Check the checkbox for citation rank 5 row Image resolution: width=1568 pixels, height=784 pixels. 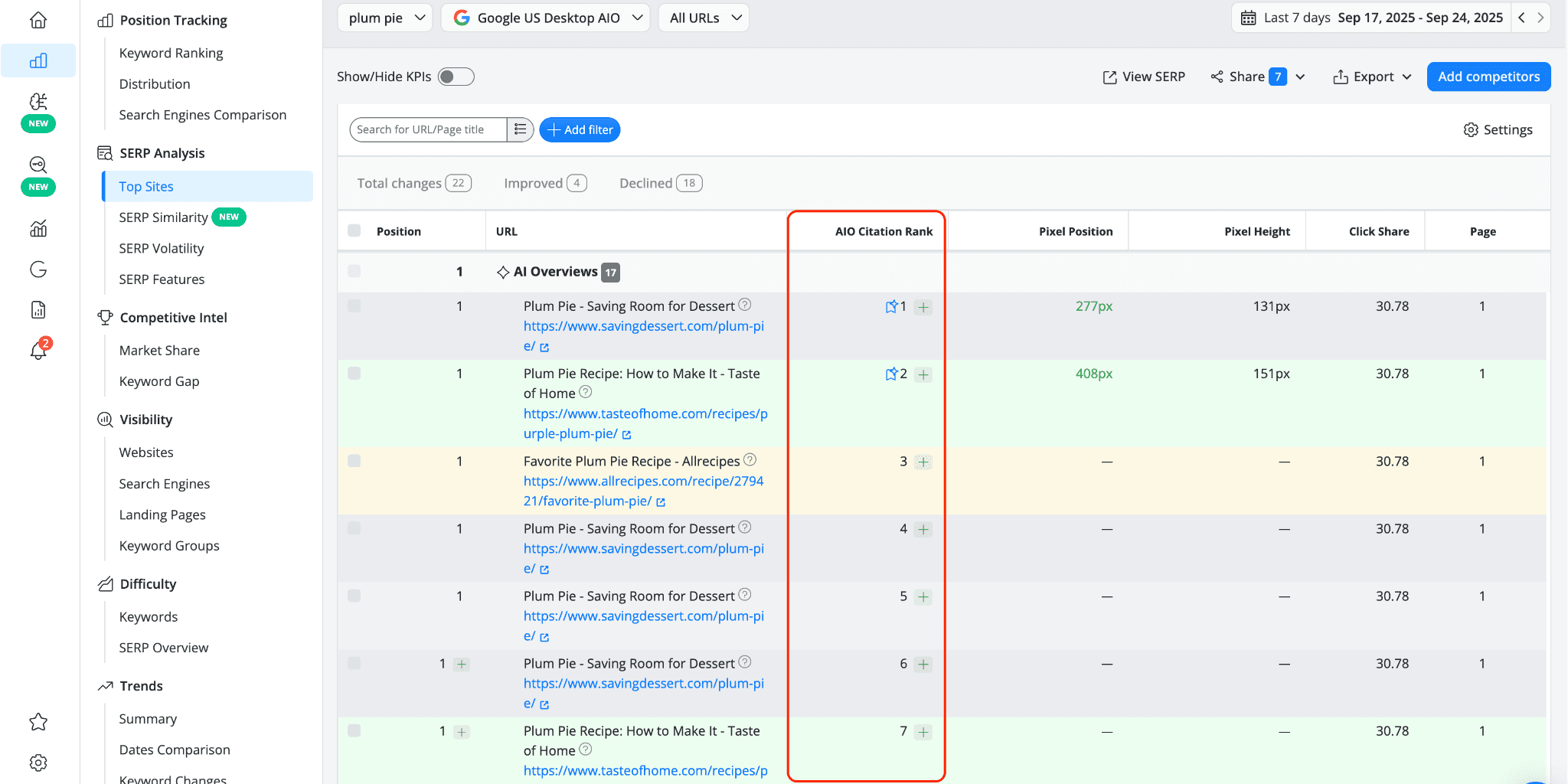click(354, 596)
